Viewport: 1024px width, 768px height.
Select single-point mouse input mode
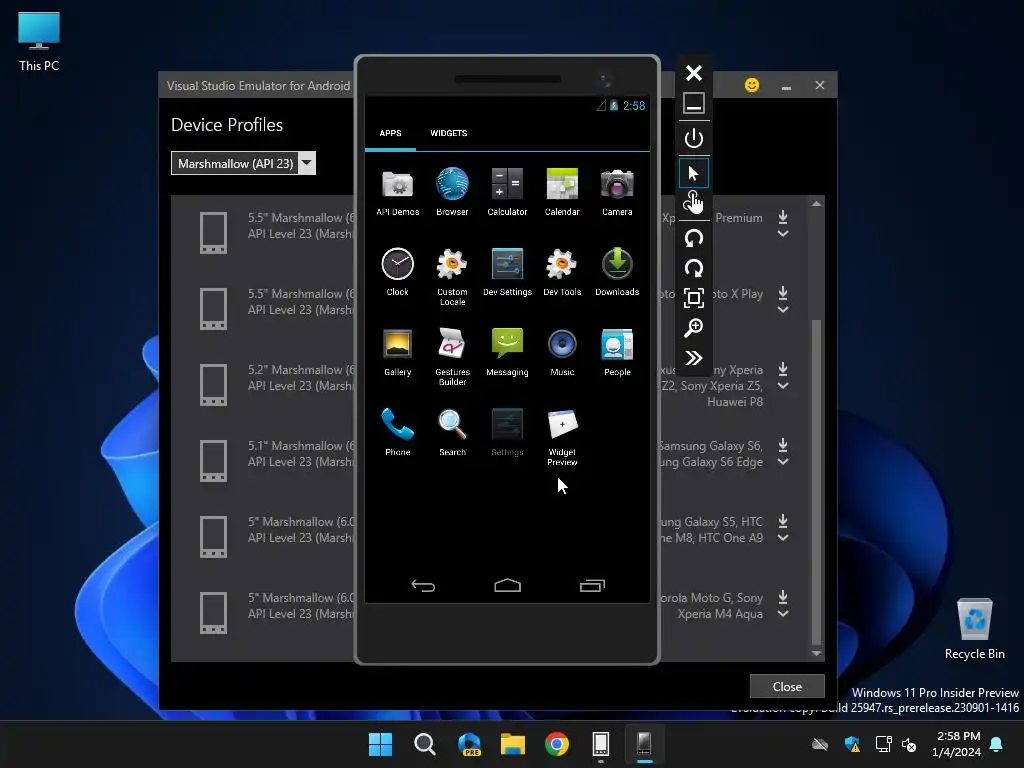(694, 173)
